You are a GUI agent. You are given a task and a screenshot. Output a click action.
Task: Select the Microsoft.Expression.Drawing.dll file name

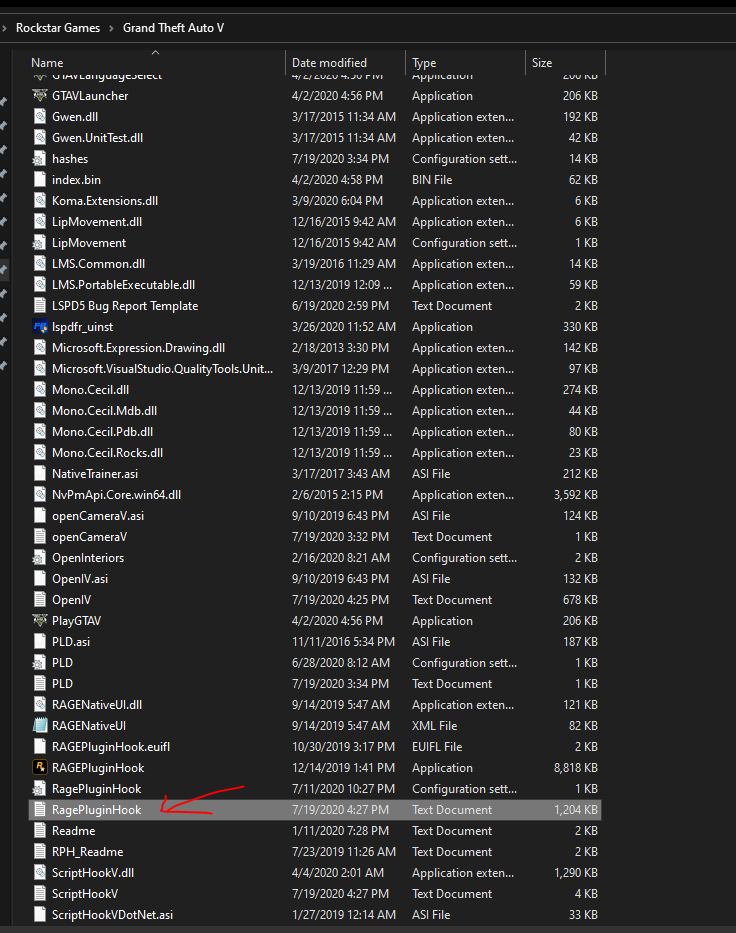pos(138,347)
